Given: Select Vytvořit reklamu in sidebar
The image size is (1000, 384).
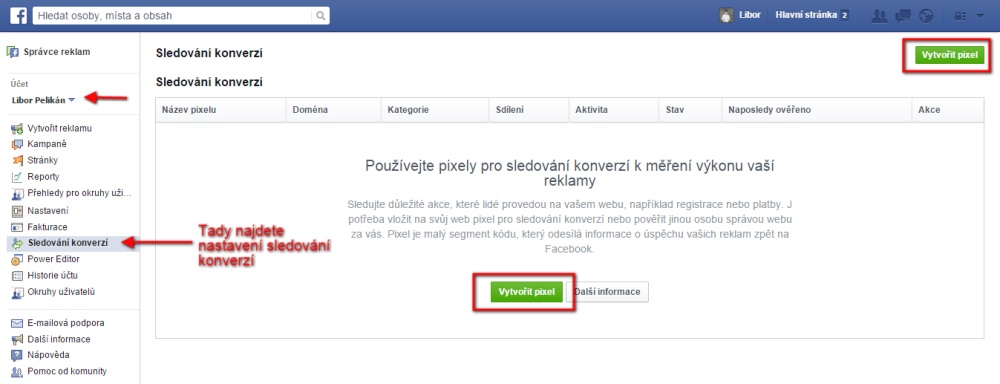Looking at the screenshot, I should tap(60, 128).
